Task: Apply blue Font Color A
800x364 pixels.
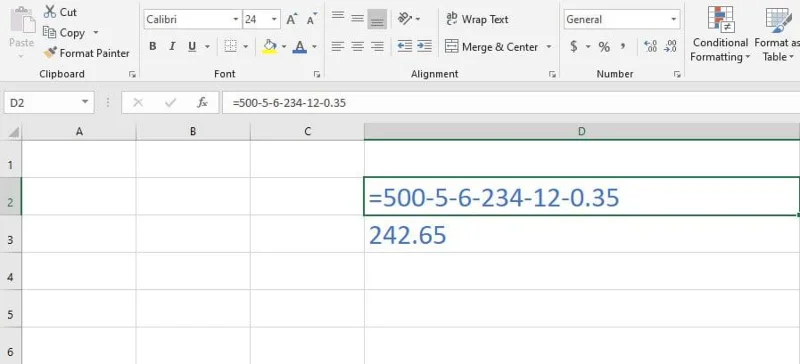Action: 300,47
